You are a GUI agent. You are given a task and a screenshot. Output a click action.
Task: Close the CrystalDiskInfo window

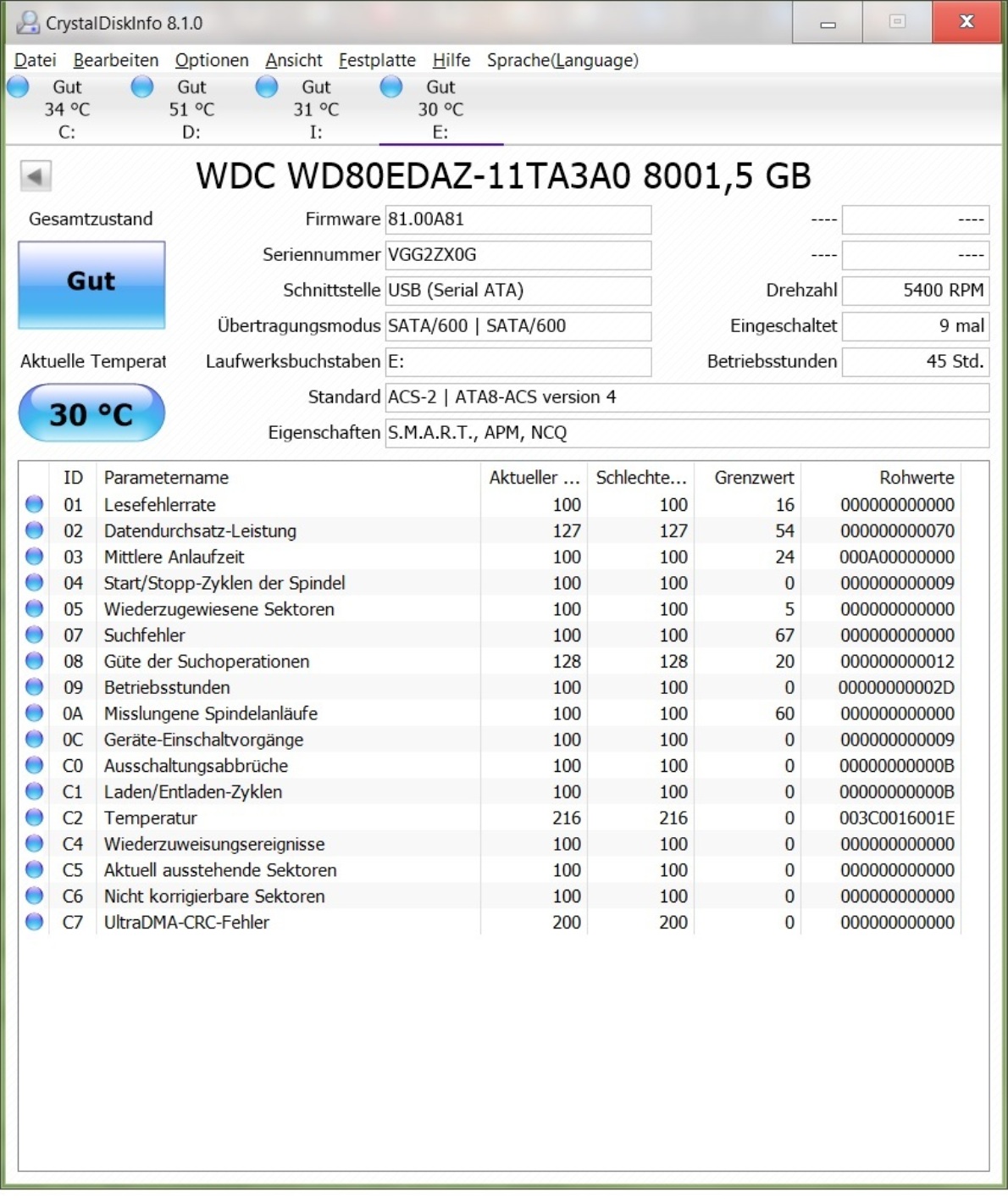click(x=966, y=22)
